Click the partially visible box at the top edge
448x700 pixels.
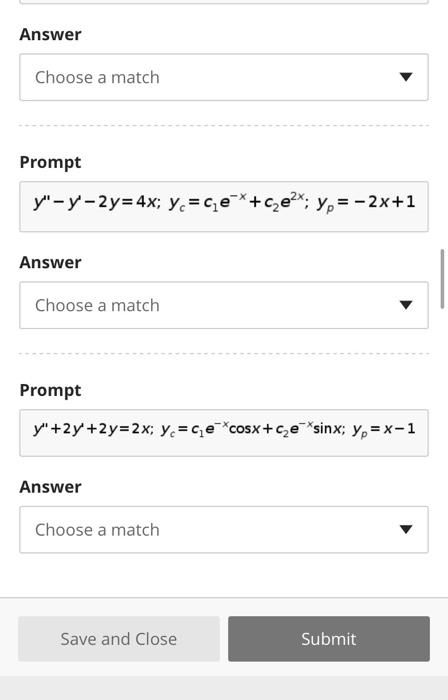click(224, 2)
